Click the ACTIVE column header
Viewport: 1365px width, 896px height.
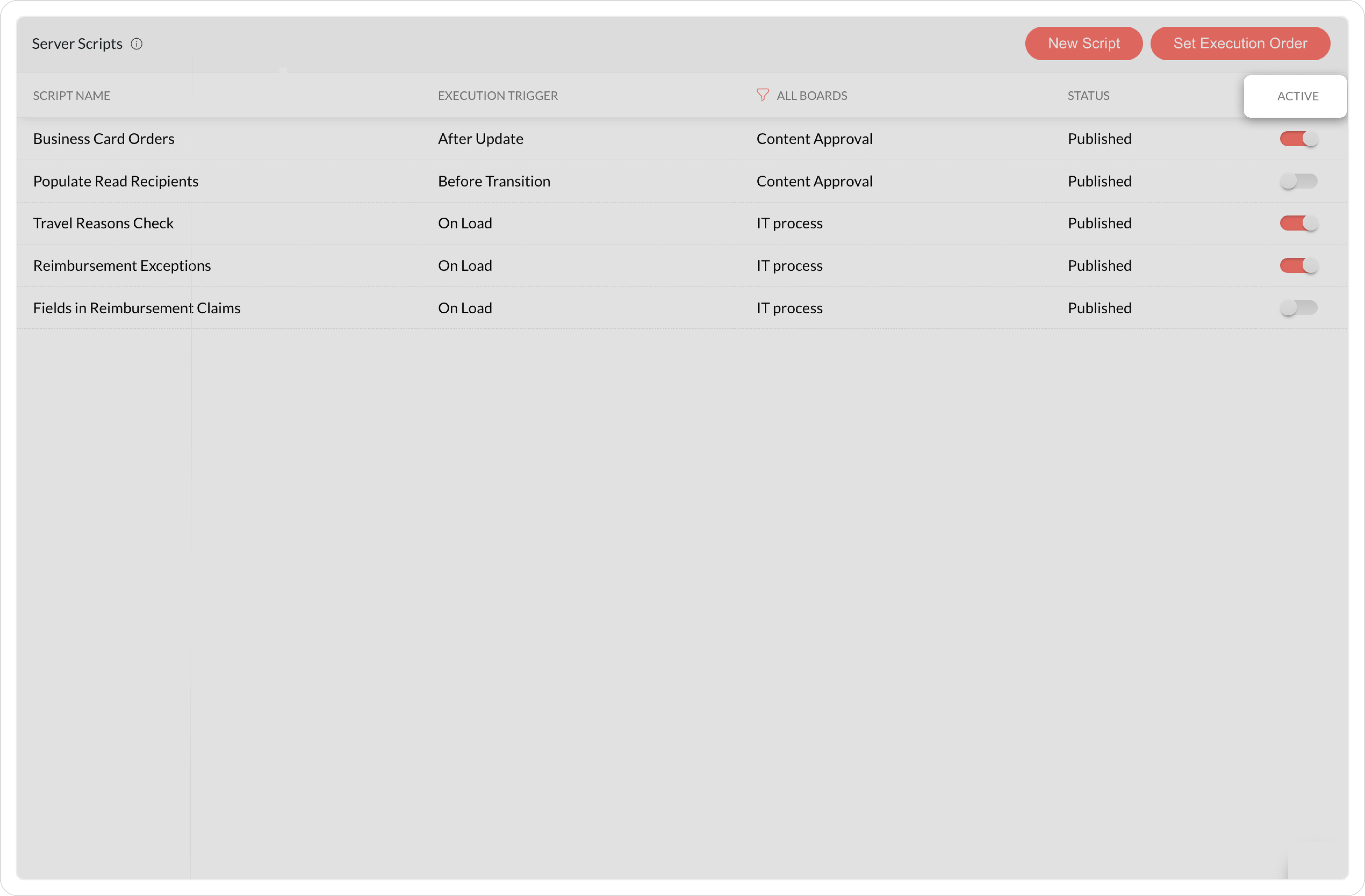pyautogui.click(x=1297, y=96)
